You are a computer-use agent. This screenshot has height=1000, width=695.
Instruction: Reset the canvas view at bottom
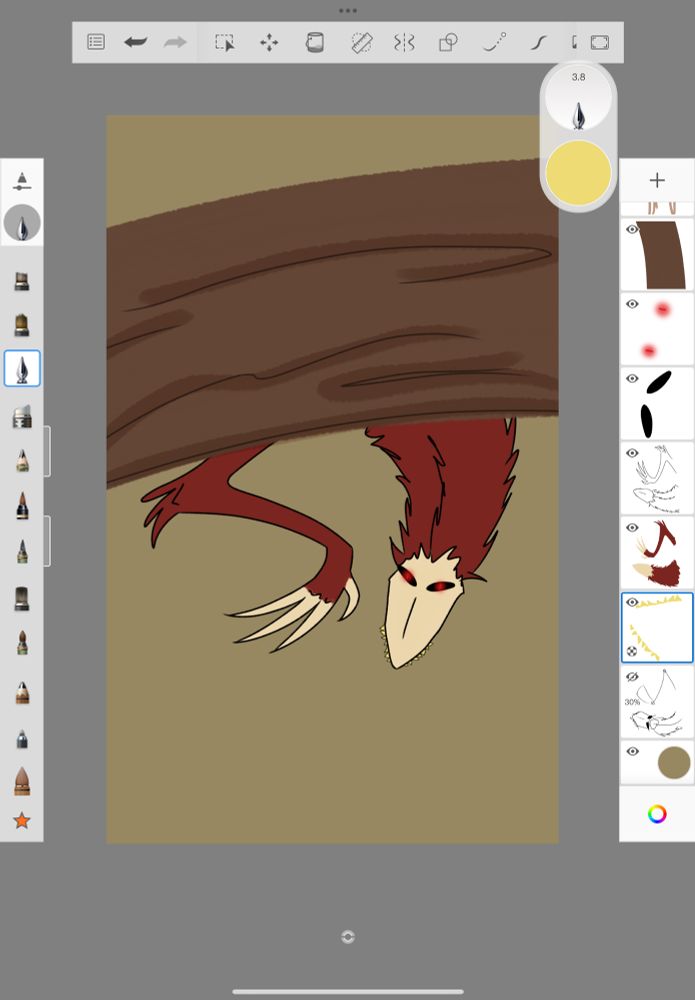pyautogui.click(x=348, y=936)
